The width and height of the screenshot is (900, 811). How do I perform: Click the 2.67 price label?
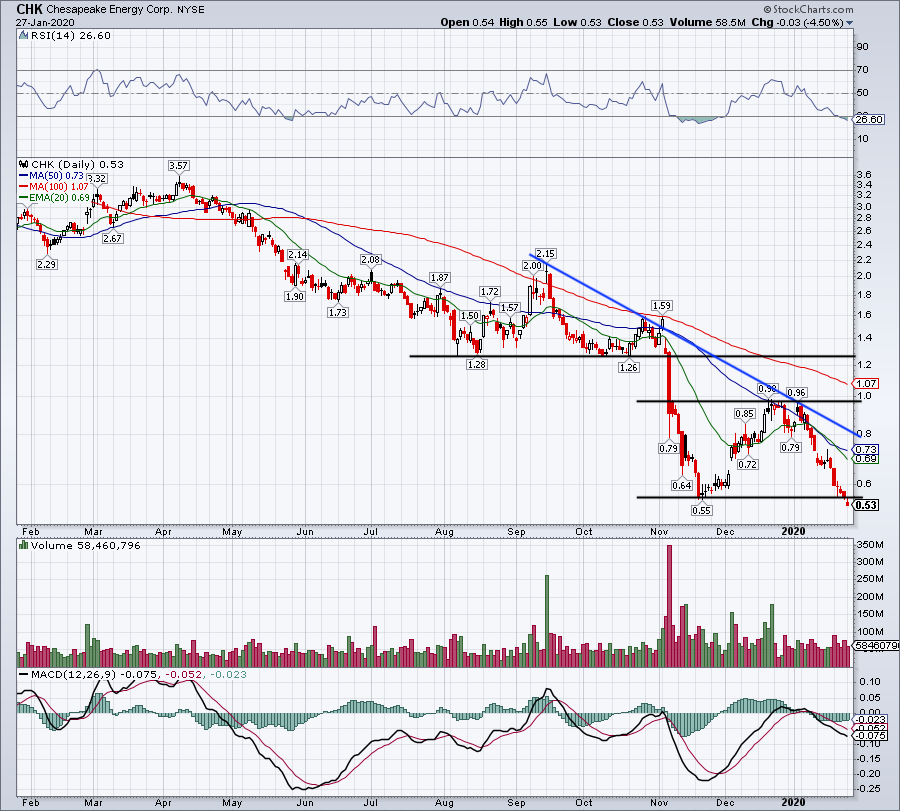point(112,238)
